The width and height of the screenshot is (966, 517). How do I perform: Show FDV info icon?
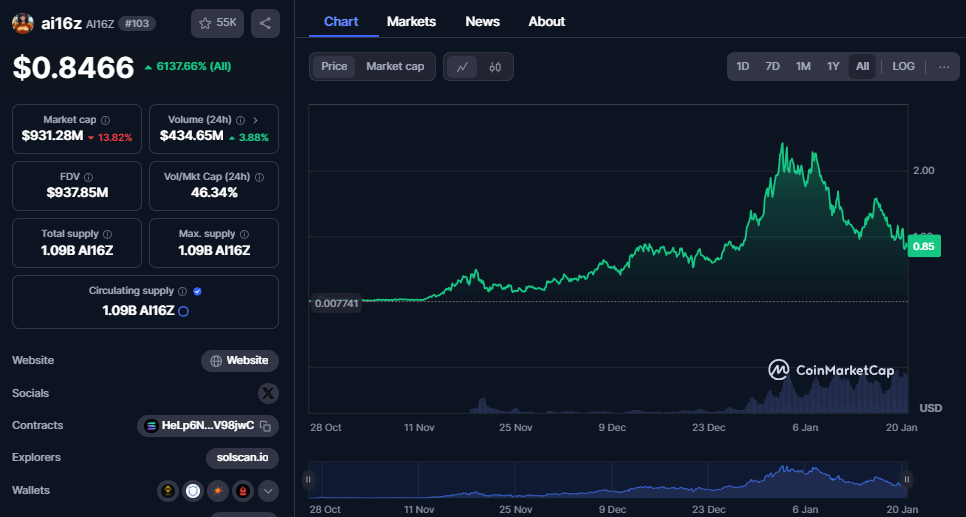point(89,177)
